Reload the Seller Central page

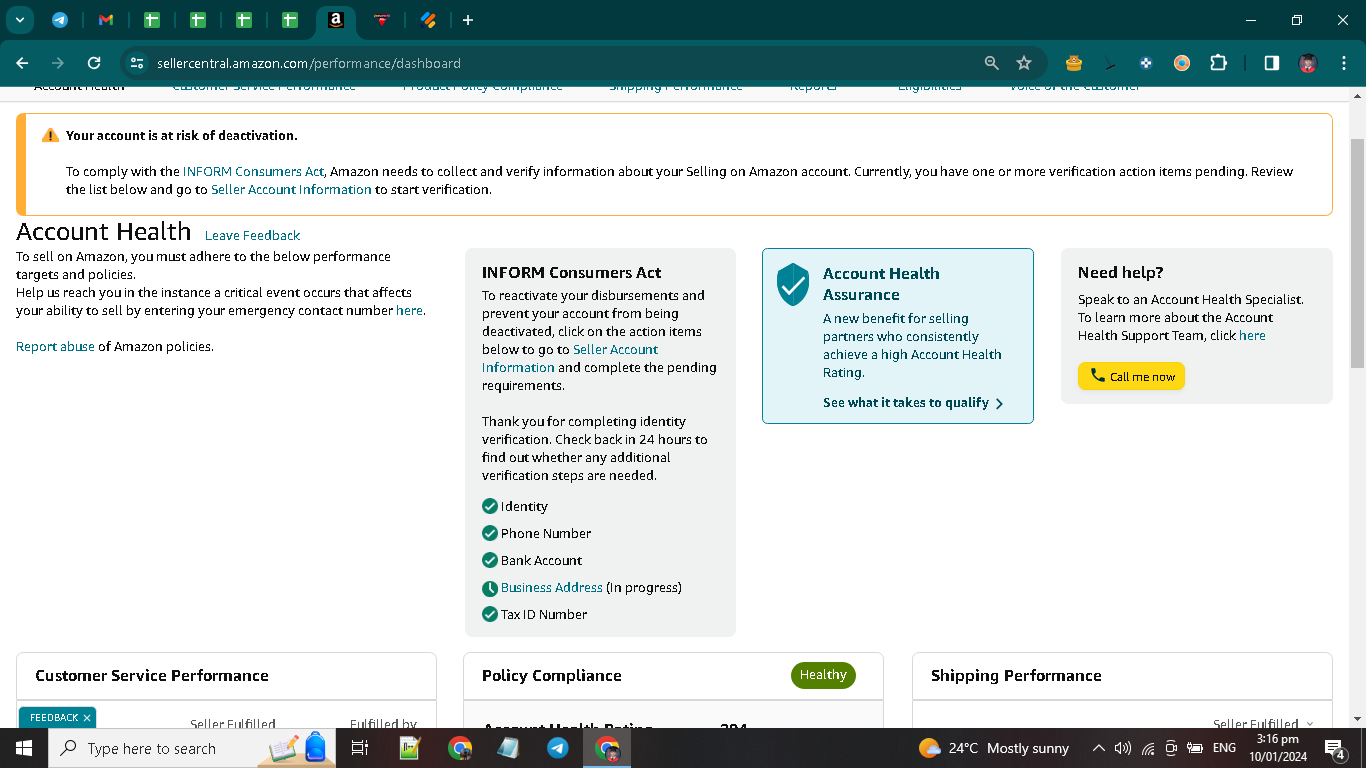pos(94,63)
